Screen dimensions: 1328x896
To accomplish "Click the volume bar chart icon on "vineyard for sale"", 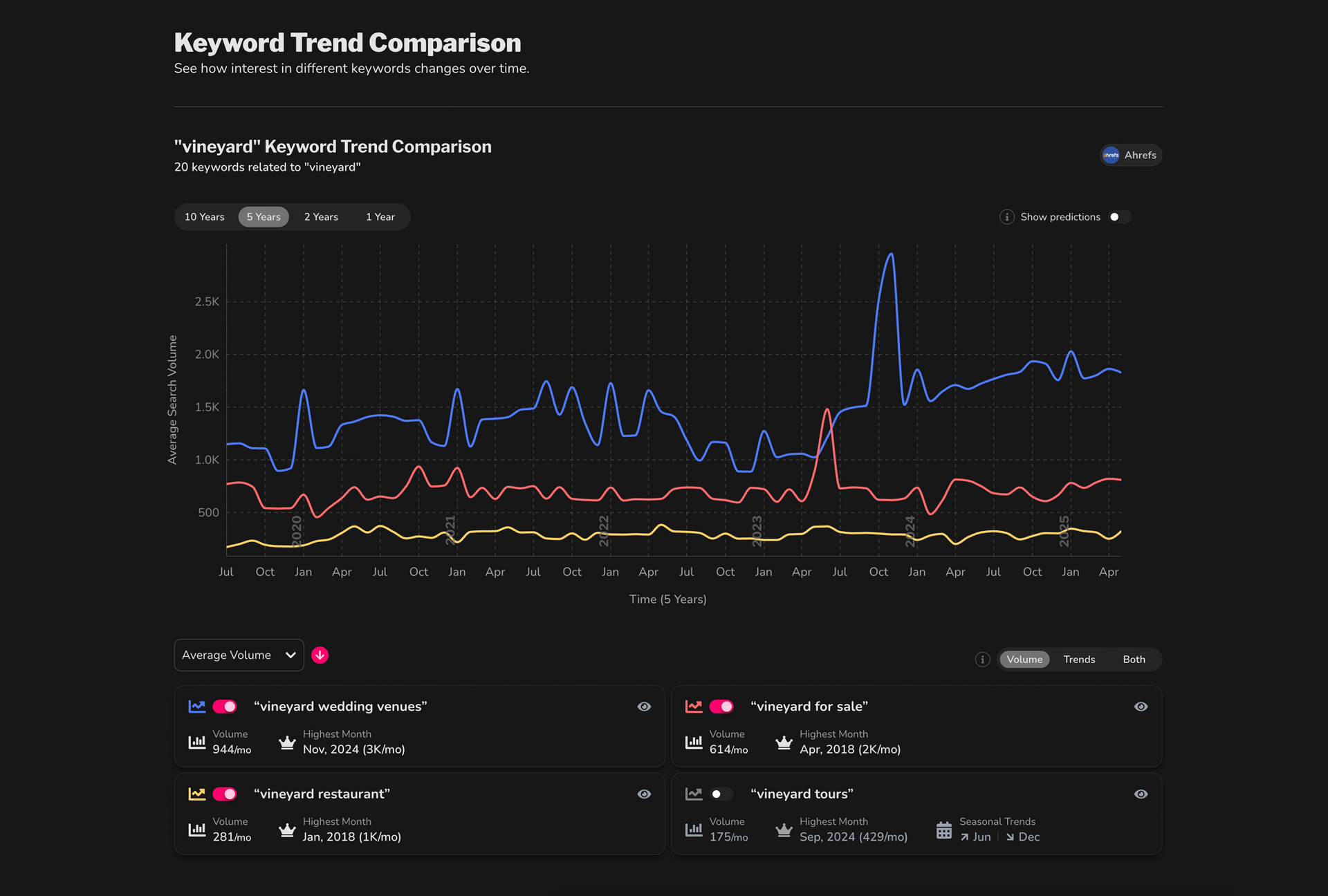I will [694, 742].
